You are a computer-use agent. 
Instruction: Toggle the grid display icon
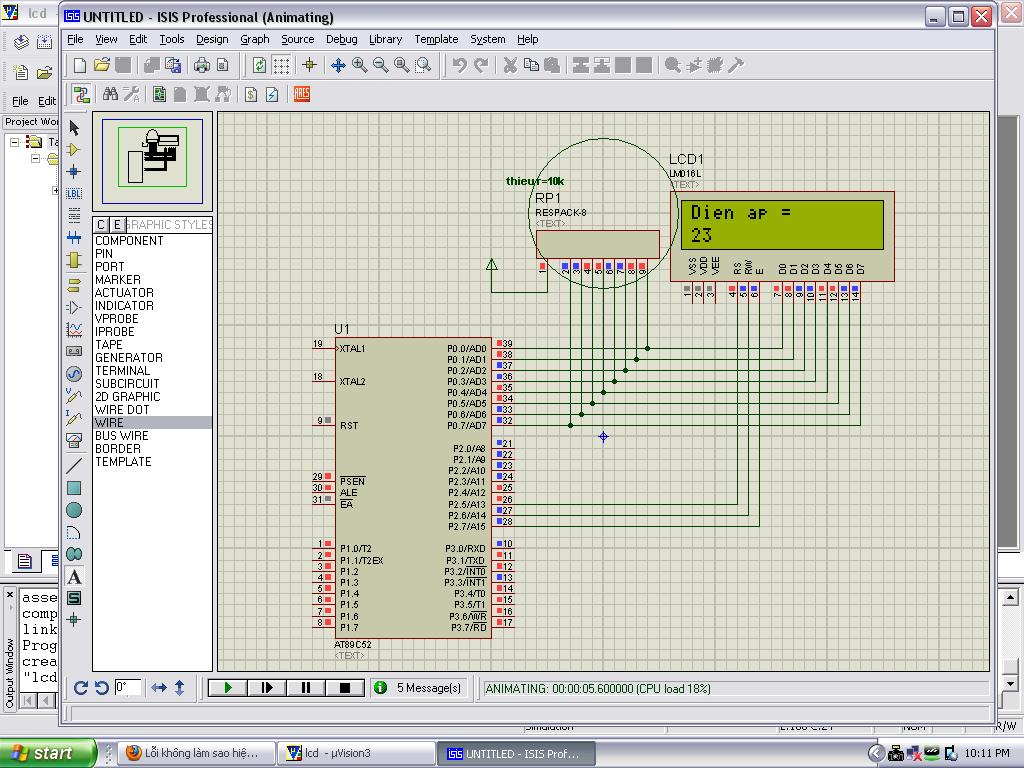[x=282, y=65]
